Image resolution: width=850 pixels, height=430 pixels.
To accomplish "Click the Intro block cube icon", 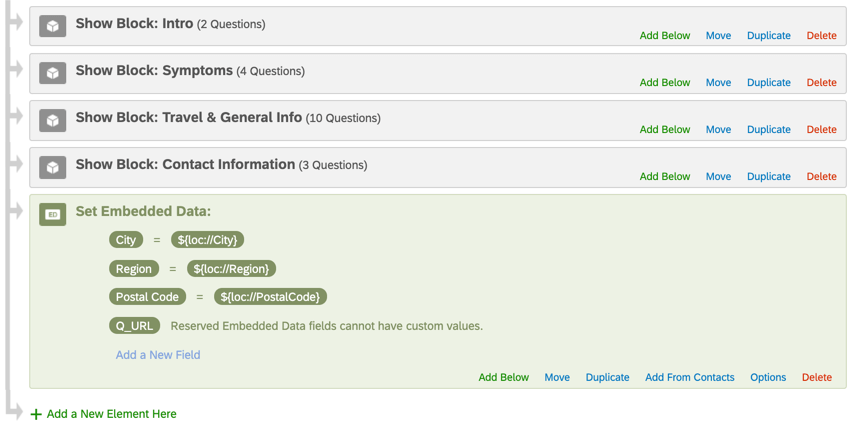I will [53, 26].
